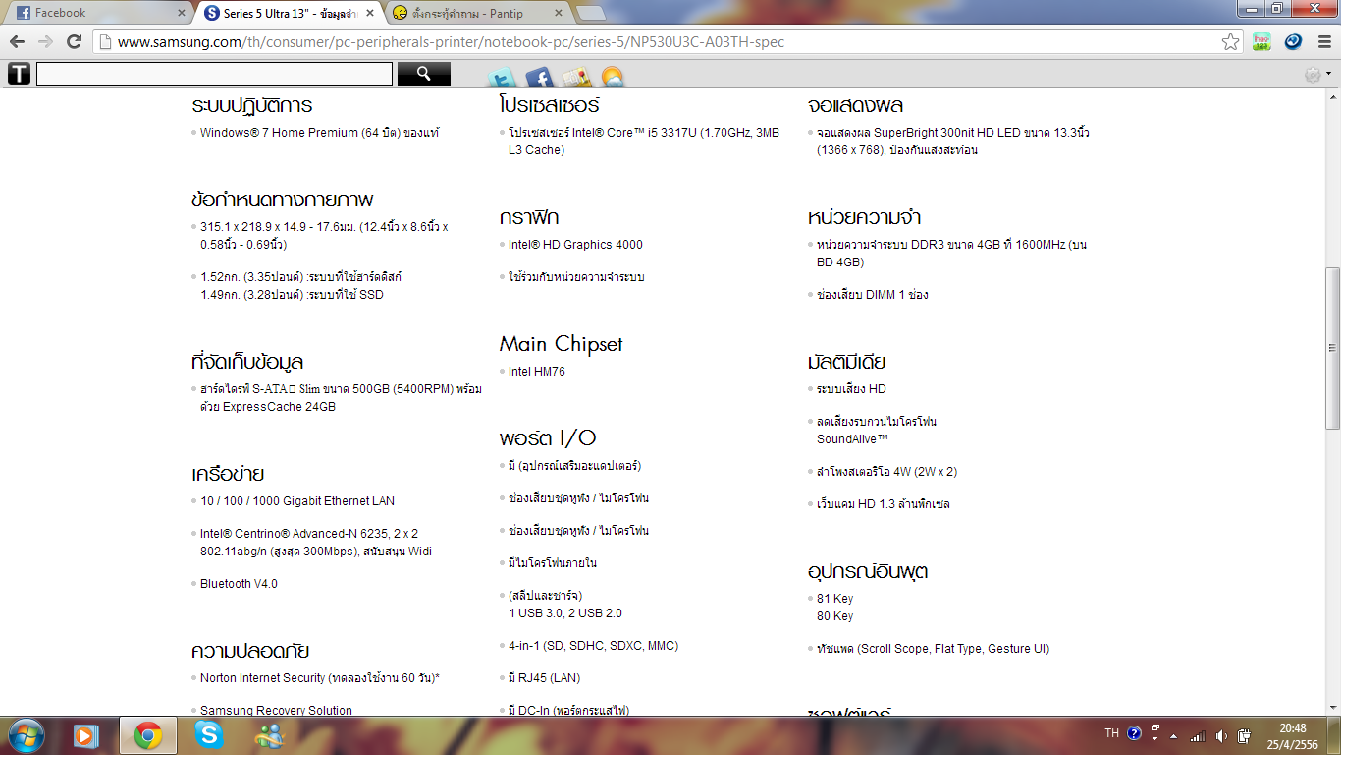Click the browser forward arrow
Viewport: 1366px width, 768px height.
tap(45, 41)
